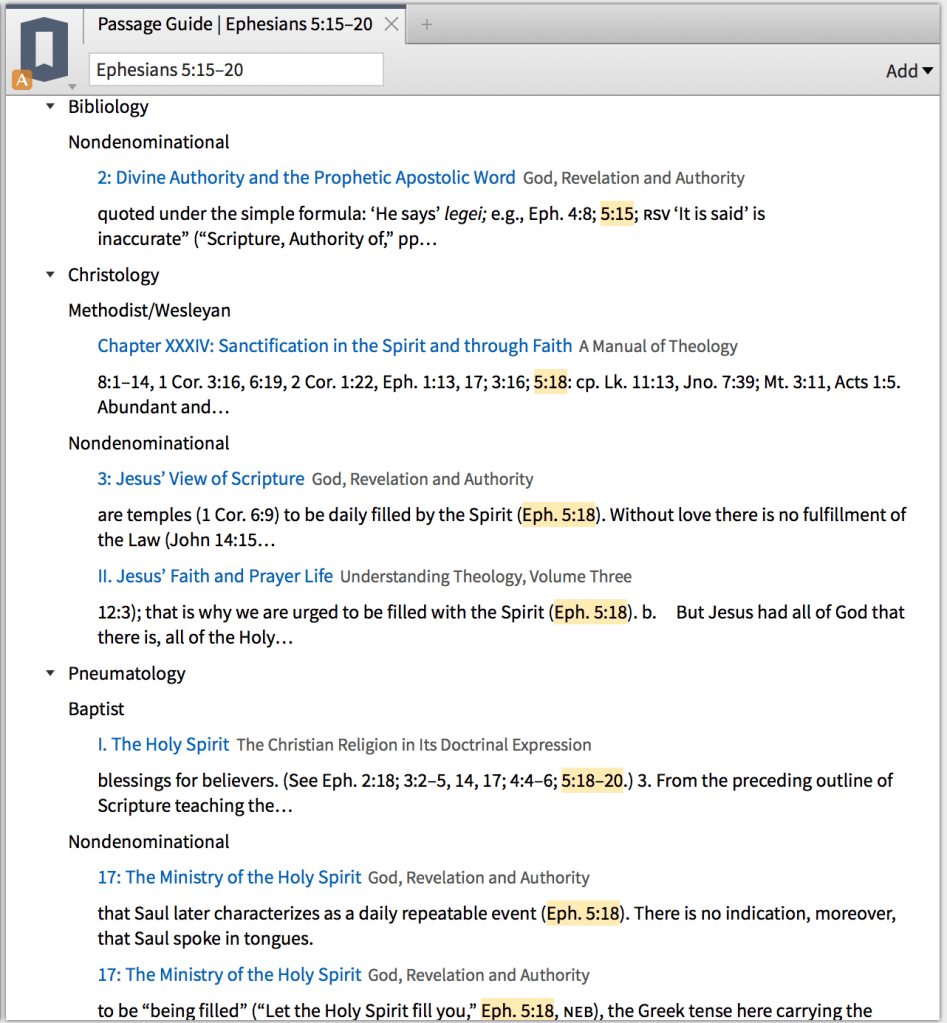947x1023 pixels.
Task: Collapse the Christology section
Action: (x=49, y=275)
